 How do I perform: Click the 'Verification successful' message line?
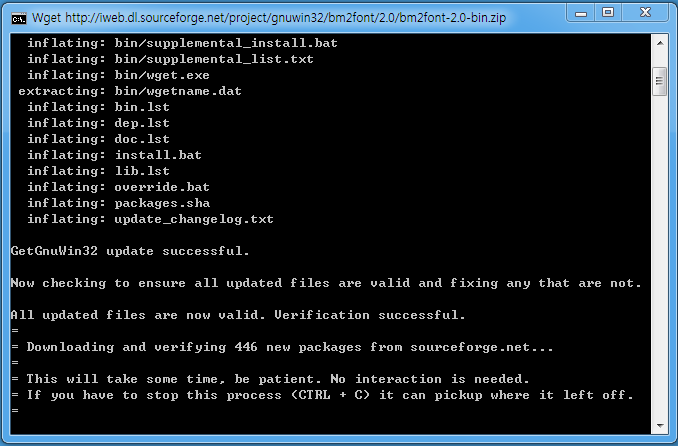pos(238,315)
